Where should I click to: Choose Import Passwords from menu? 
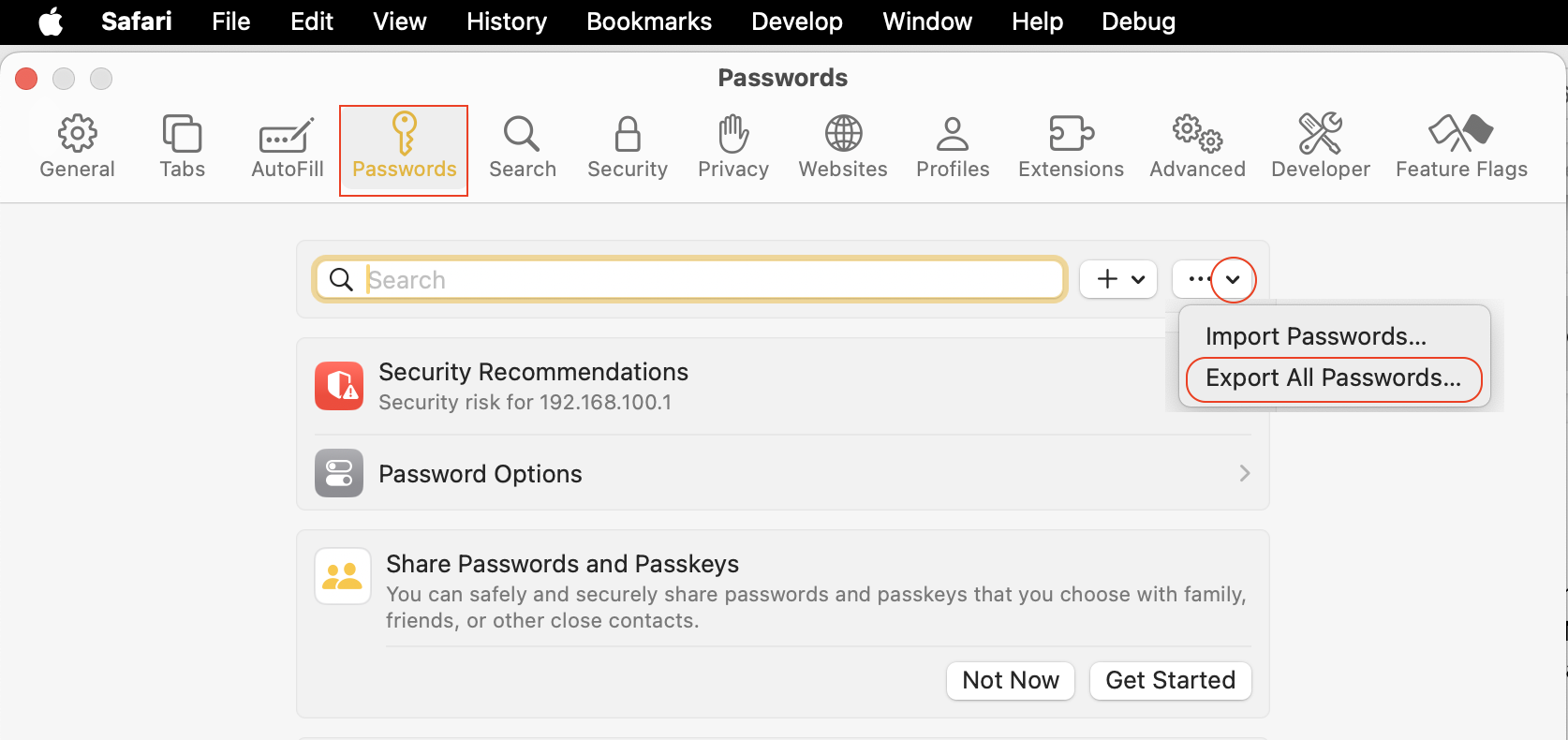pyautogui.click(x=1315, y=337)
